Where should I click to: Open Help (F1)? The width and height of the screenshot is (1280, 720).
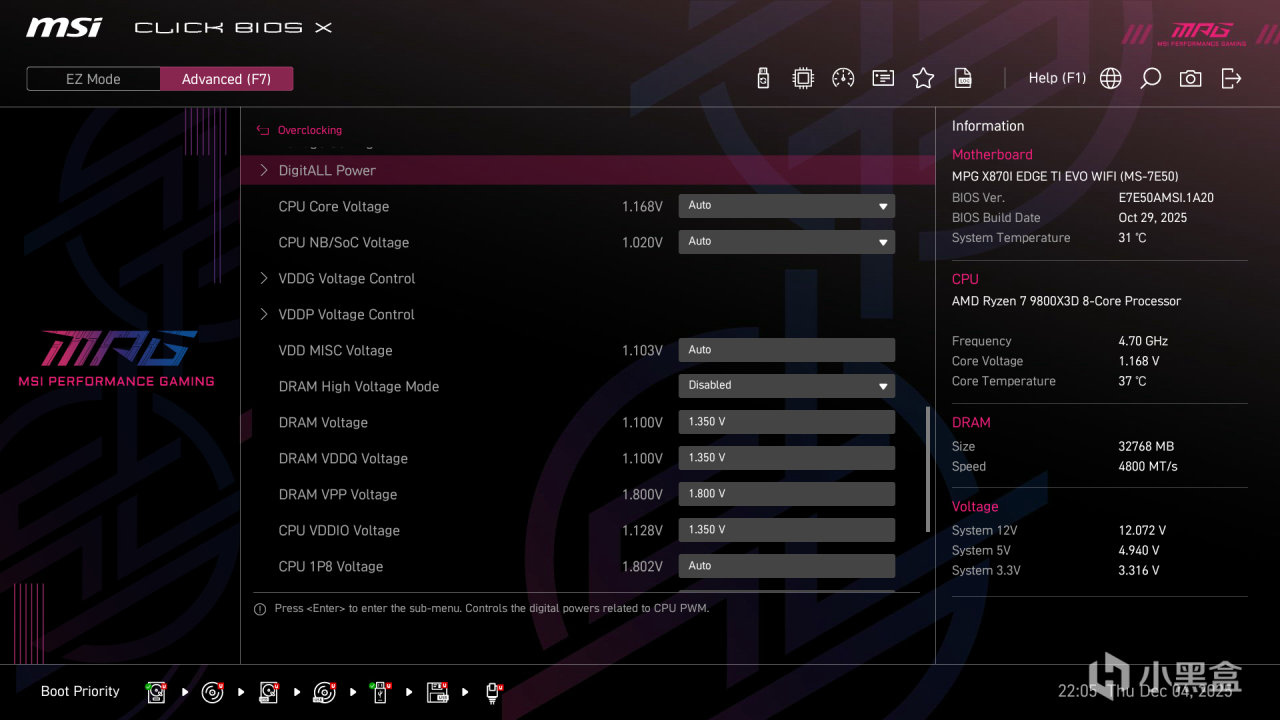click(x=1057, y=78)
